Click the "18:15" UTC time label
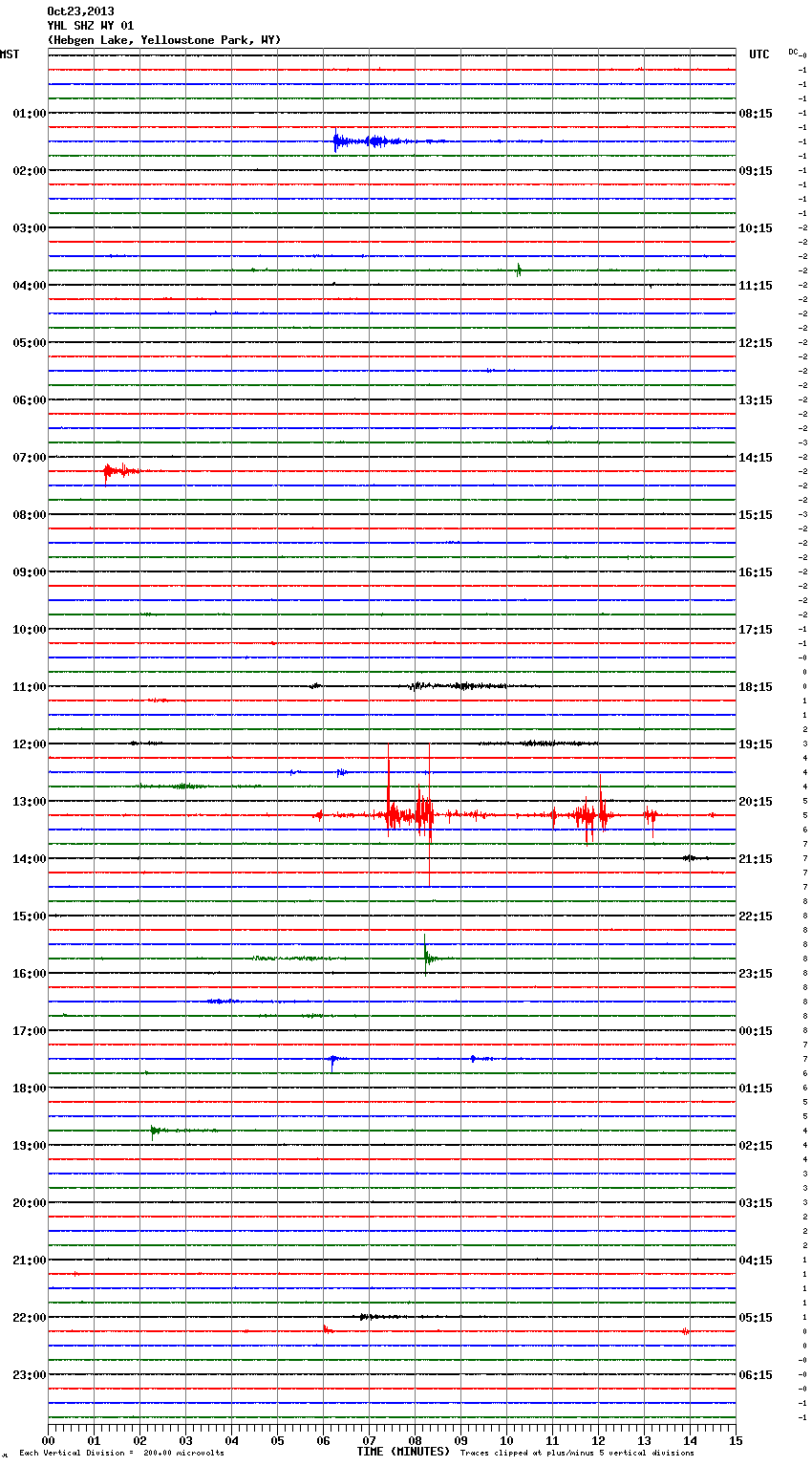 [756, 687]
